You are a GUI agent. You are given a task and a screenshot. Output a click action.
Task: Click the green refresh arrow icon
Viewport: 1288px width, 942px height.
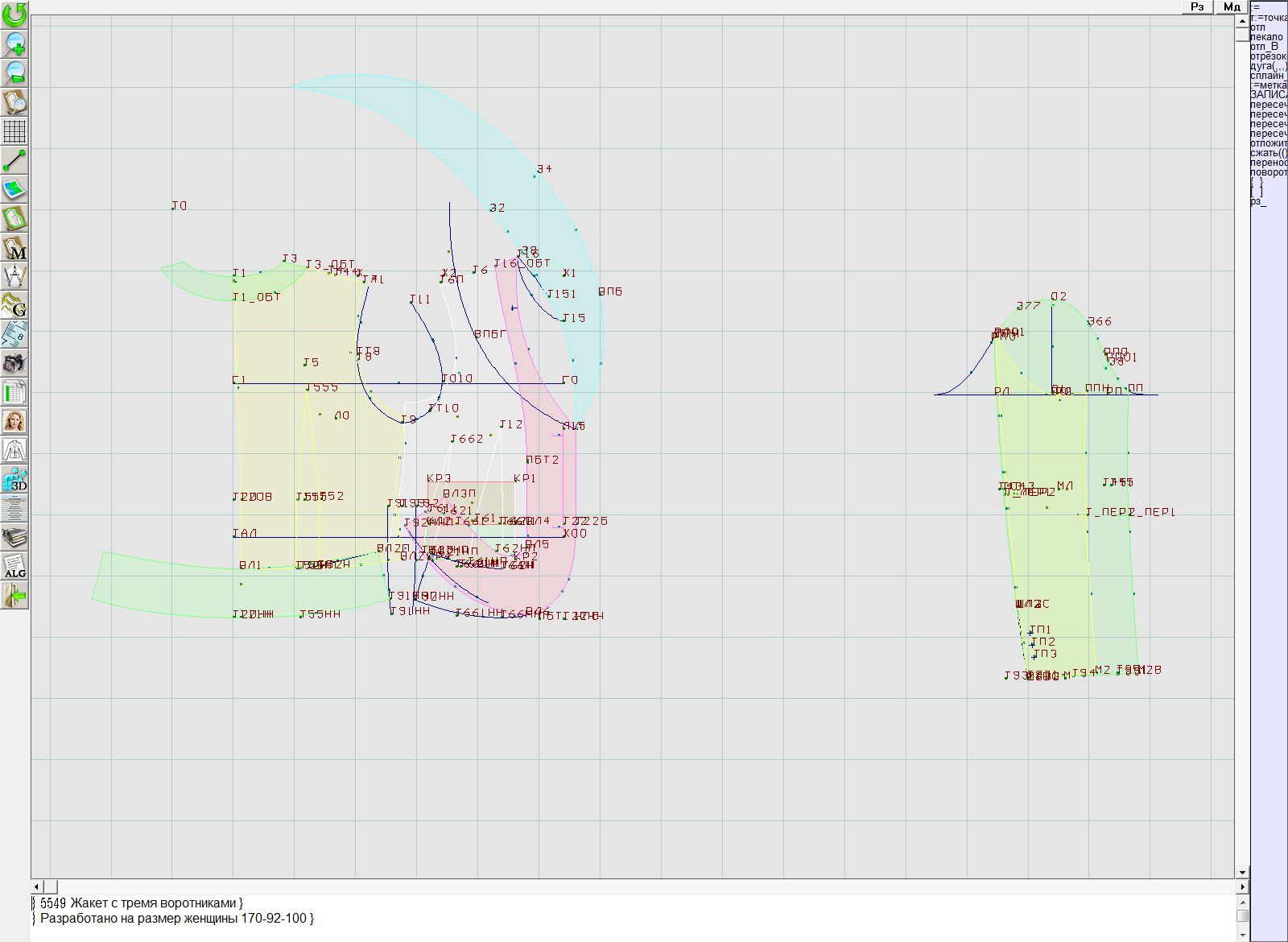[x=14, y=14]
